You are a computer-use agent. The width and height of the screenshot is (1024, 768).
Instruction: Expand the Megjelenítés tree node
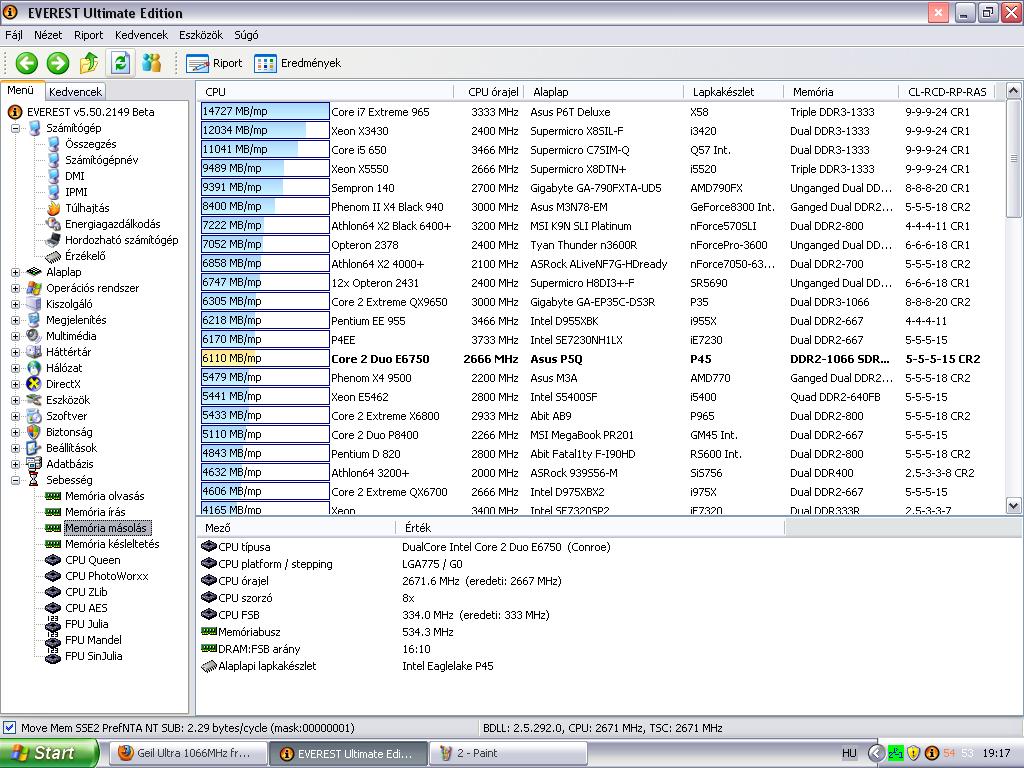click(15, 320)
